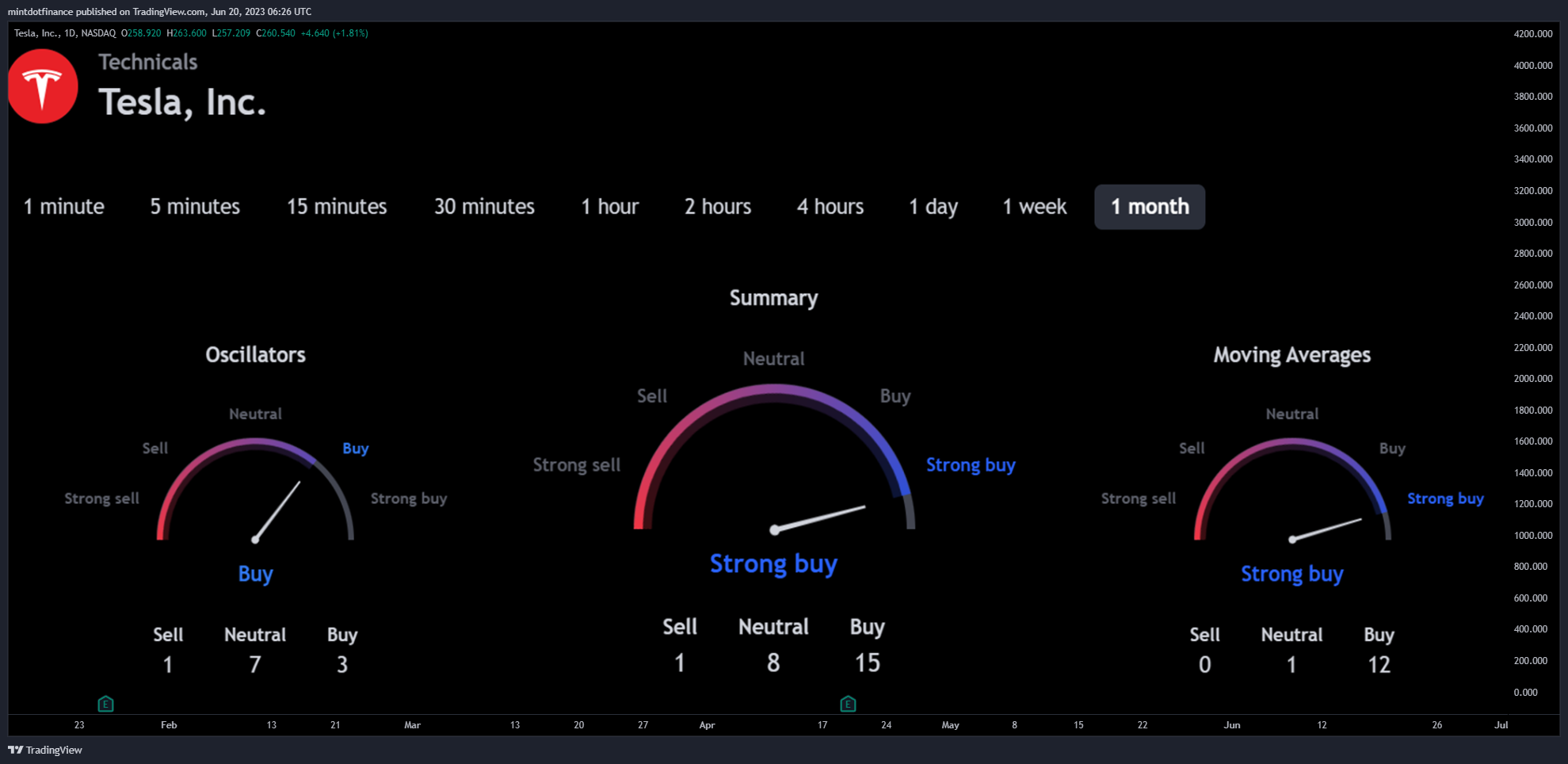Click the Tesla, Inc., 1D, NASDAQ symbol legend
Viewport: 1568px width, 764px height.
point(65,33)
